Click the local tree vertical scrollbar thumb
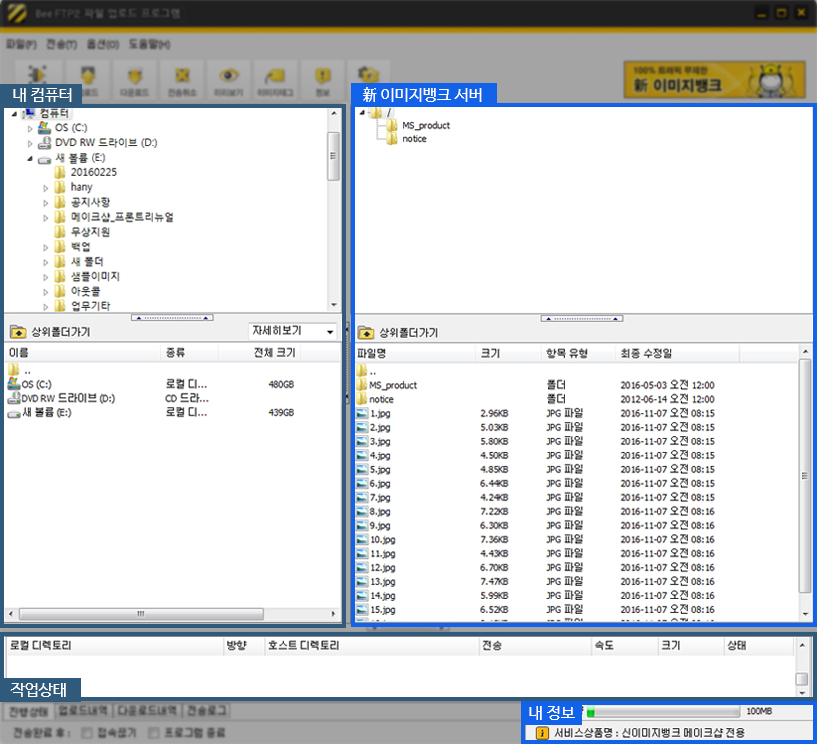Viewport: 817px width, 744px height. click(x=333, y=156)
